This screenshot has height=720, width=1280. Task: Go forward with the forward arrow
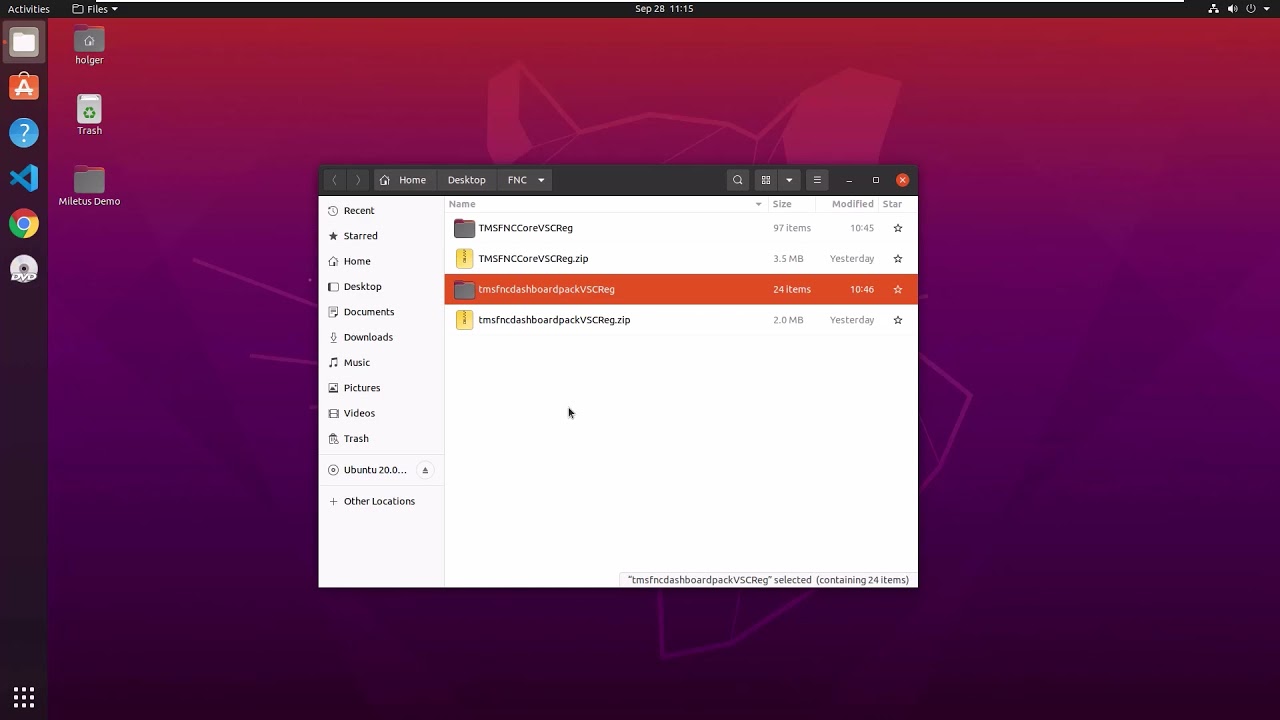[x=358, y=180]
